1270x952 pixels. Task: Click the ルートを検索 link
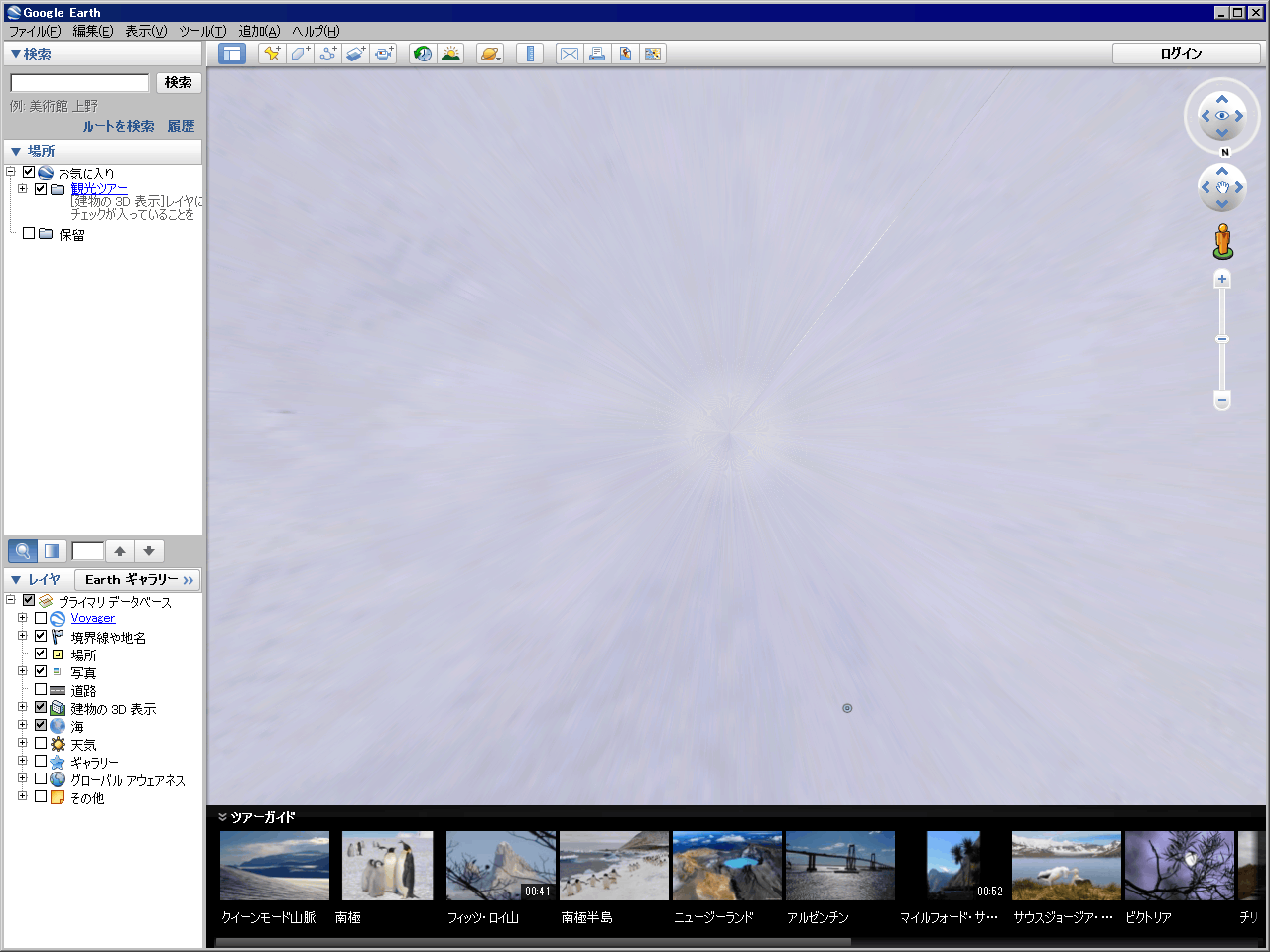pyautogui.click(x=118, y=126)
